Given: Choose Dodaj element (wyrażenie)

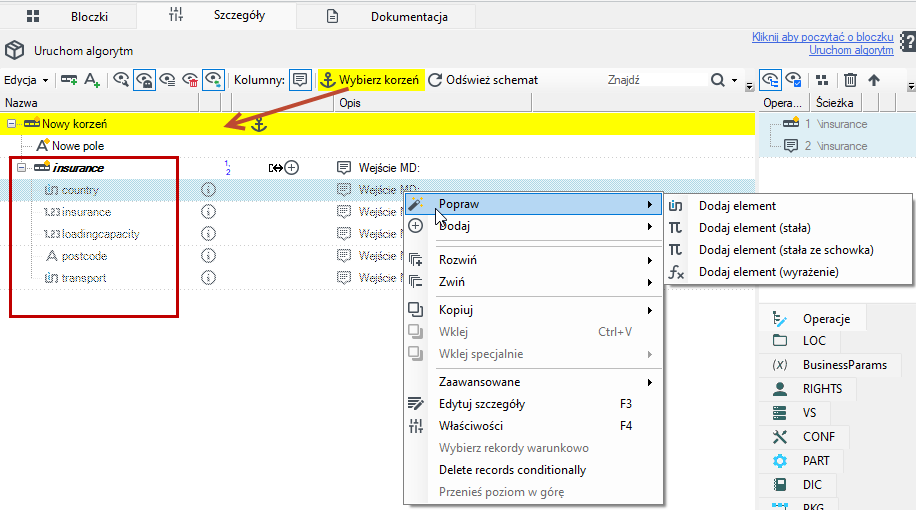Looking at the screenshot, I should click(789, 272).
